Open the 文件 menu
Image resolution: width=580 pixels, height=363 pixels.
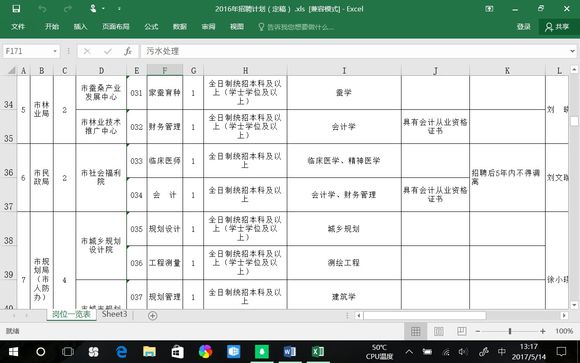tap(18, 27)
